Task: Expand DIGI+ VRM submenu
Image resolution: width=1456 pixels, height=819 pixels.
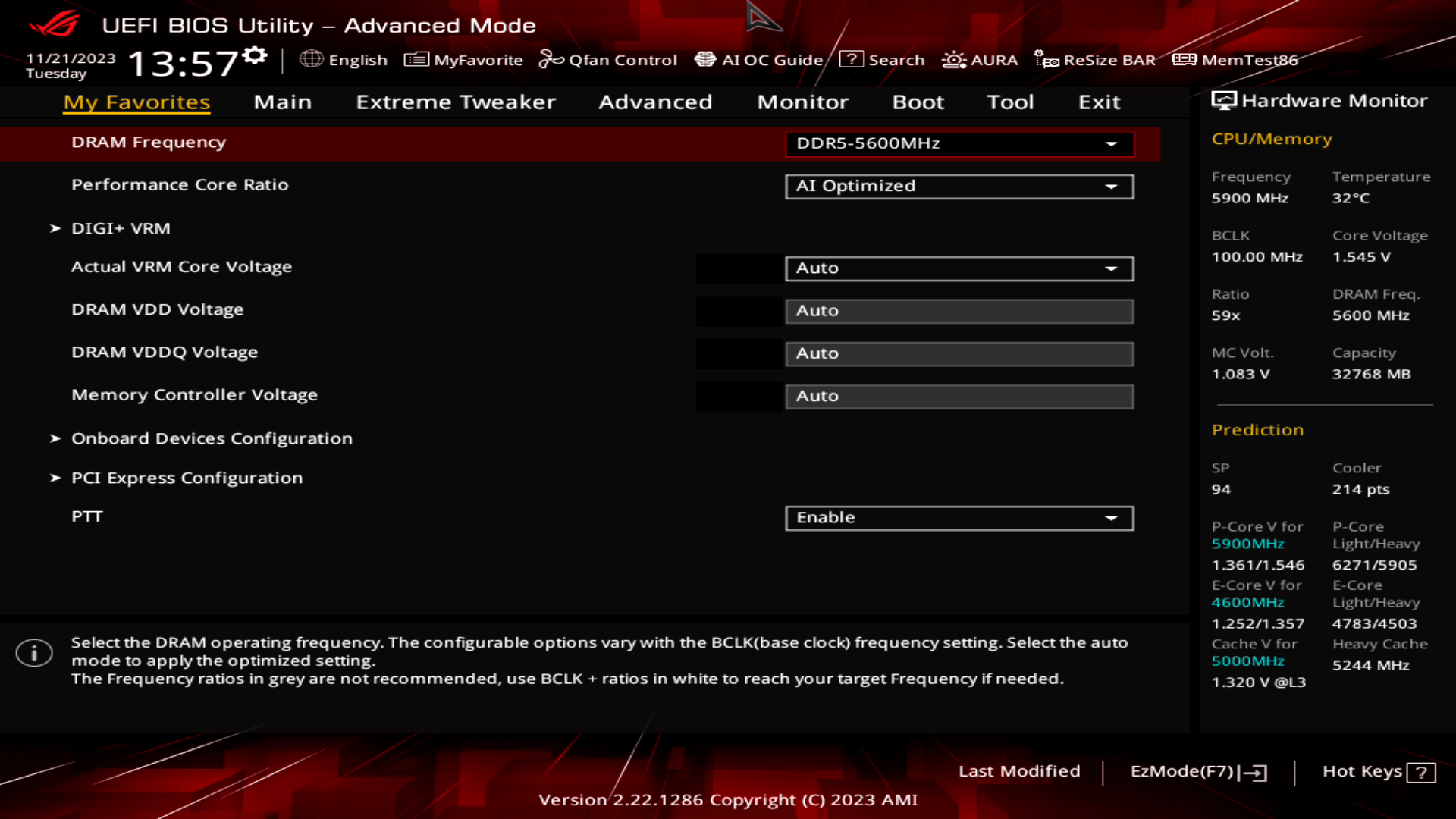Action: click(x=121, y=228)
